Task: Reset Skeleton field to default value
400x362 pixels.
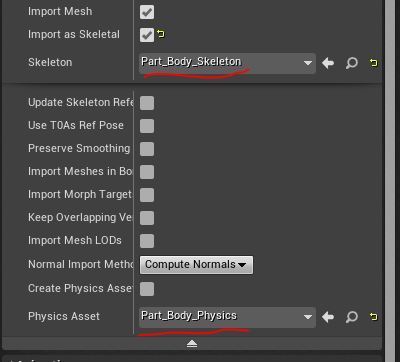Action: pos(374,63)
